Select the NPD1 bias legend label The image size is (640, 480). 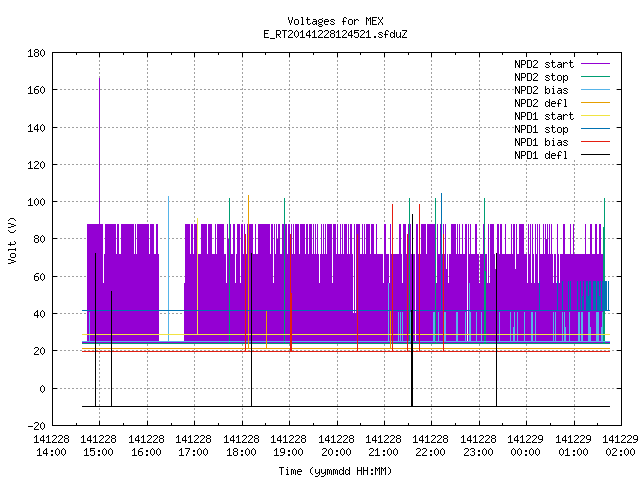pos(541,142)
